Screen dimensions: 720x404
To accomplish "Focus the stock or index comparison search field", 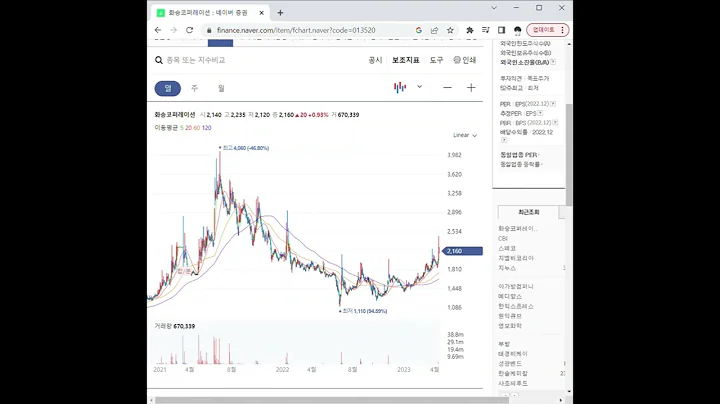I will [196, 60].
